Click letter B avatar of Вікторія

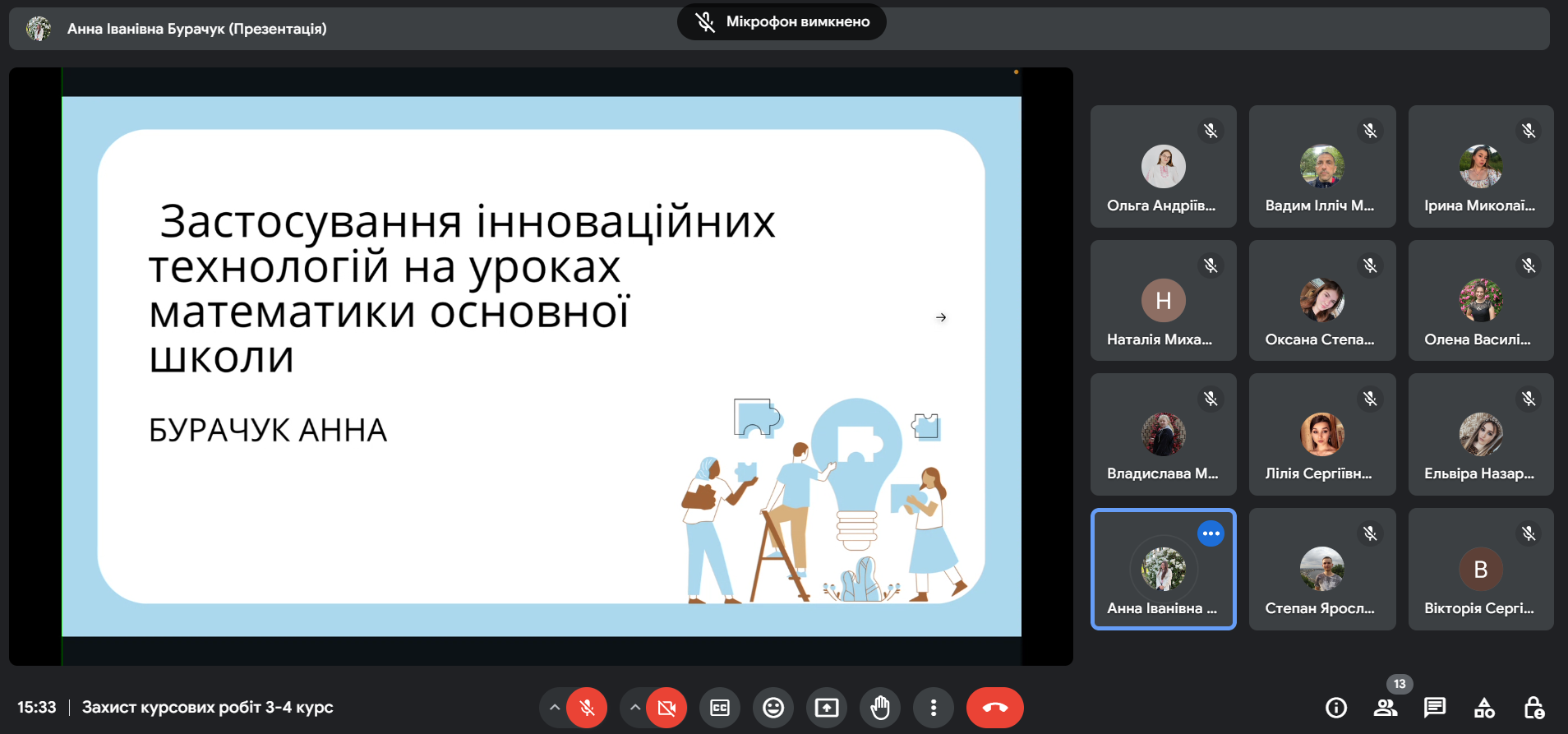1481,569
